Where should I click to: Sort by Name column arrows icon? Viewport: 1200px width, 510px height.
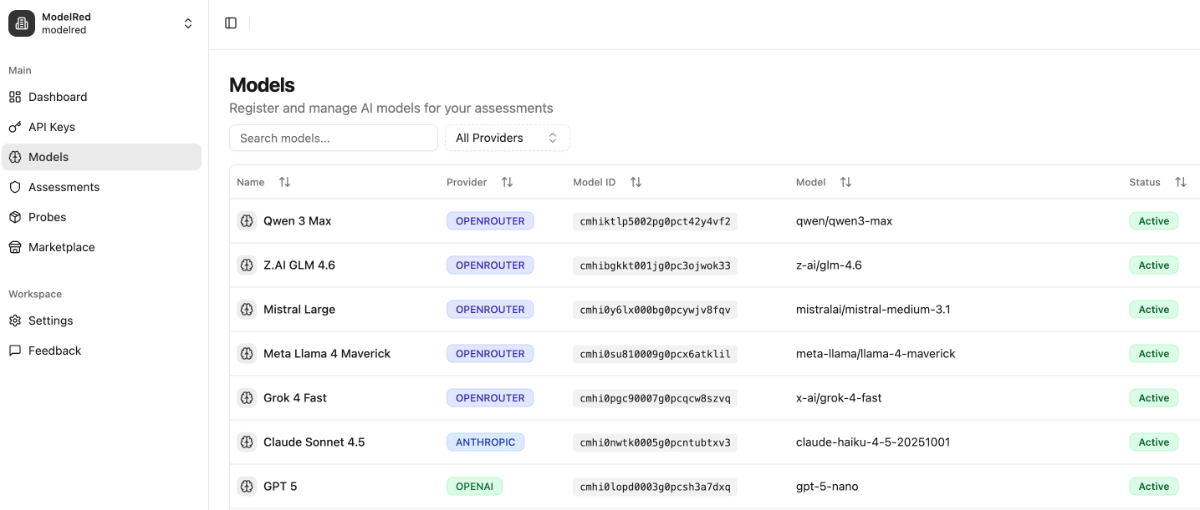(285, 182)
